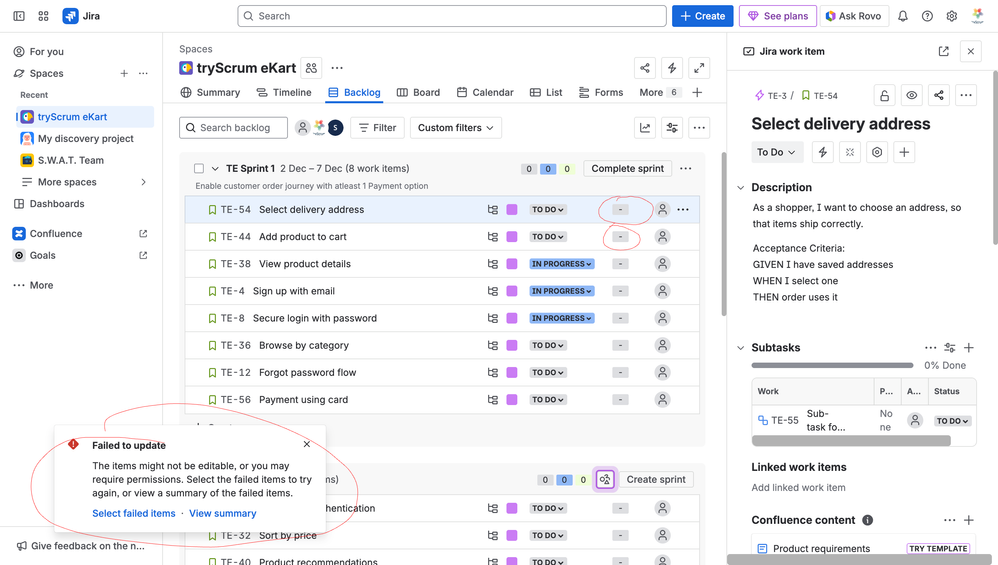Tick the TE Sprint 1 checkbox
This screenshot has width=998, height=565.
(199, 169)
